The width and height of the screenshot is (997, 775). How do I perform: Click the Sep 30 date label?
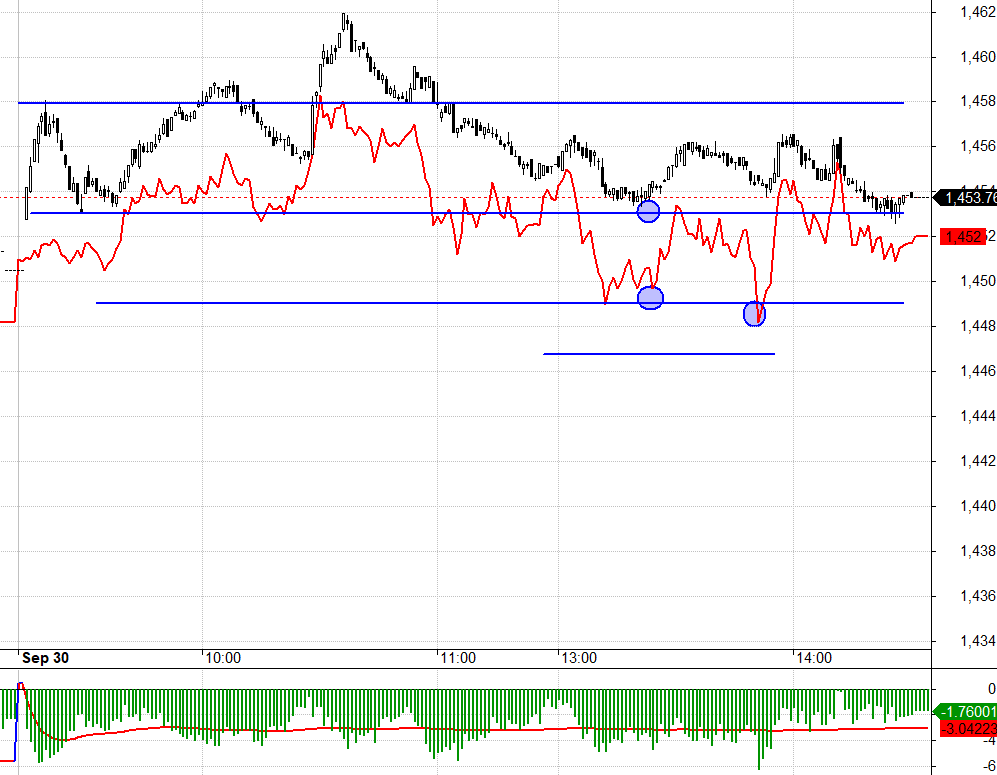(45, 657)
